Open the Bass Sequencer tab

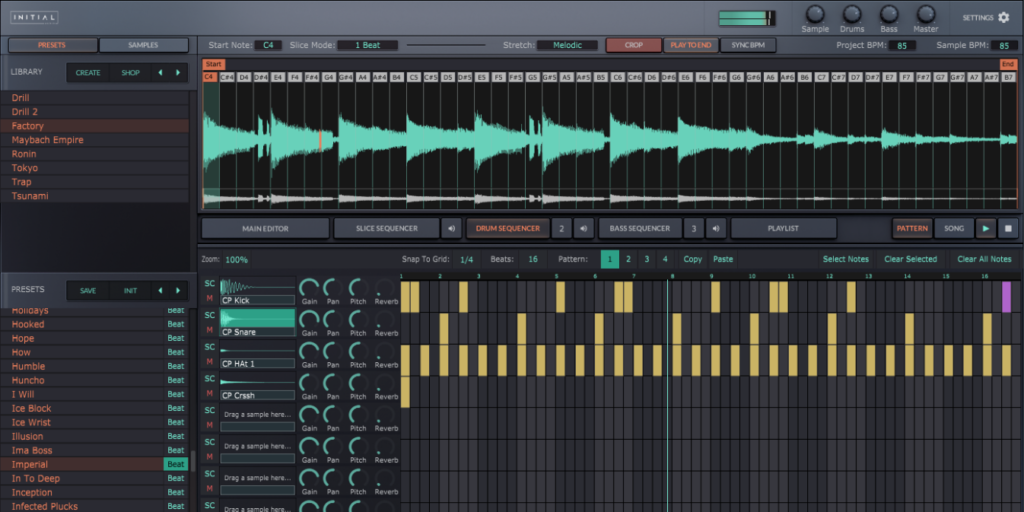point(640,229)
